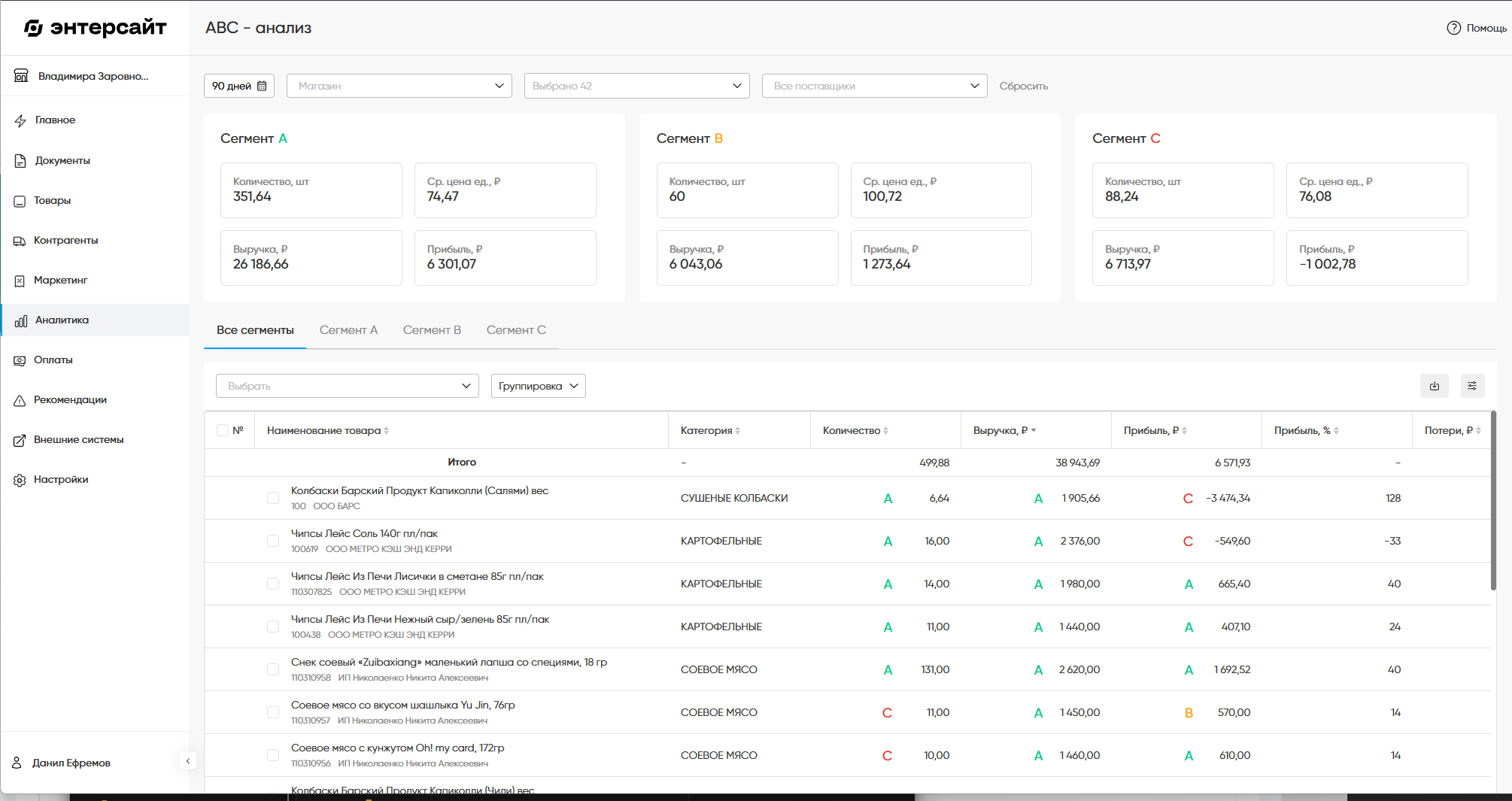Open External systems in sidebar

coord(78,440)
